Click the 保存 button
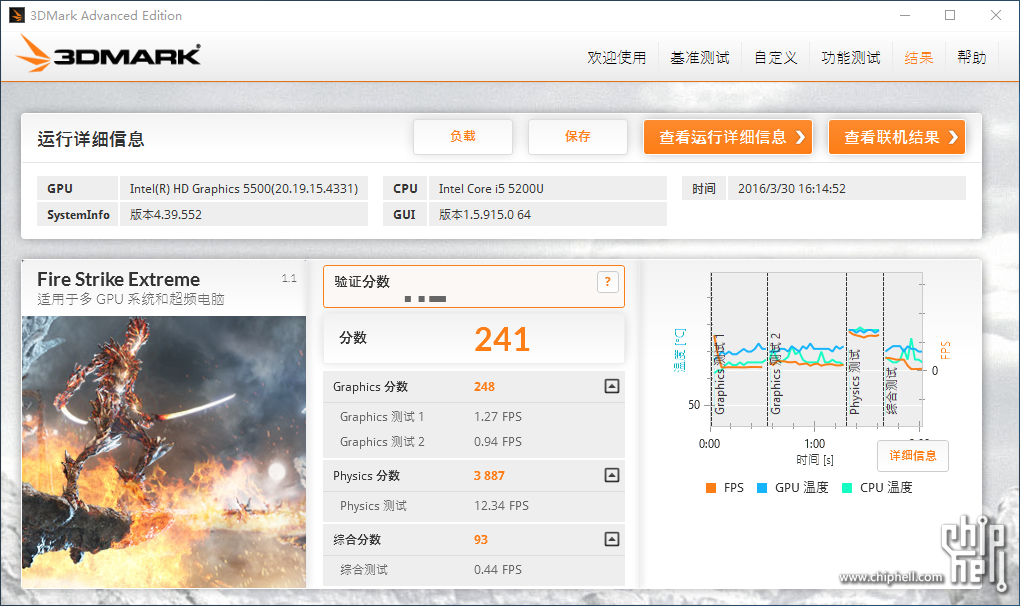Viewport: 1020px width, 606px height. click(578, 137)
